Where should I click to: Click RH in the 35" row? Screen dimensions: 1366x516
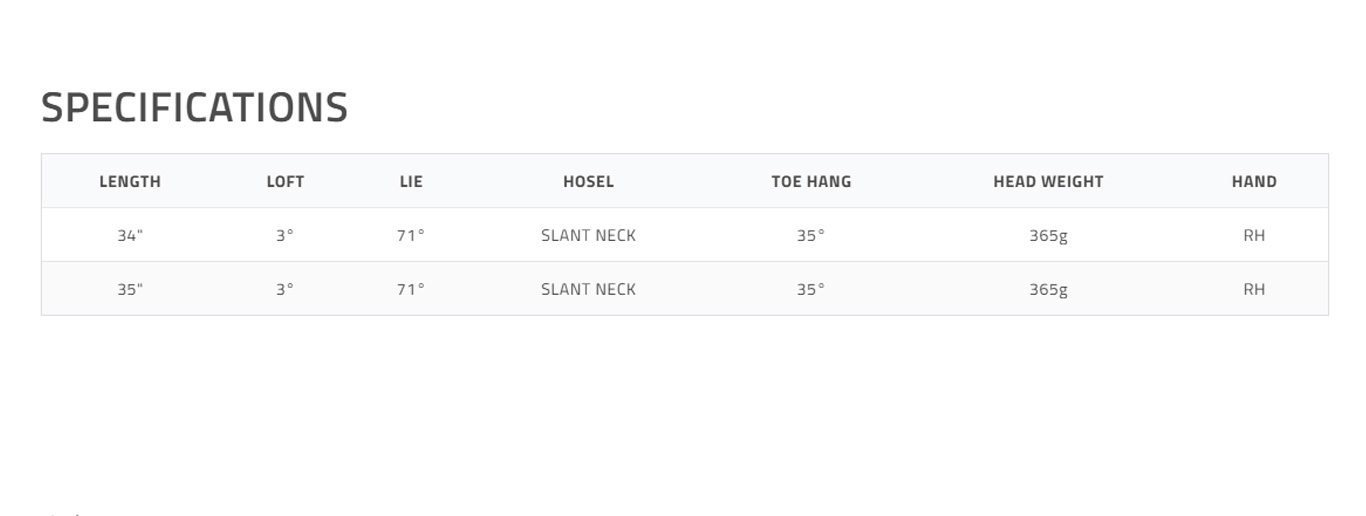coord(1254,289)
